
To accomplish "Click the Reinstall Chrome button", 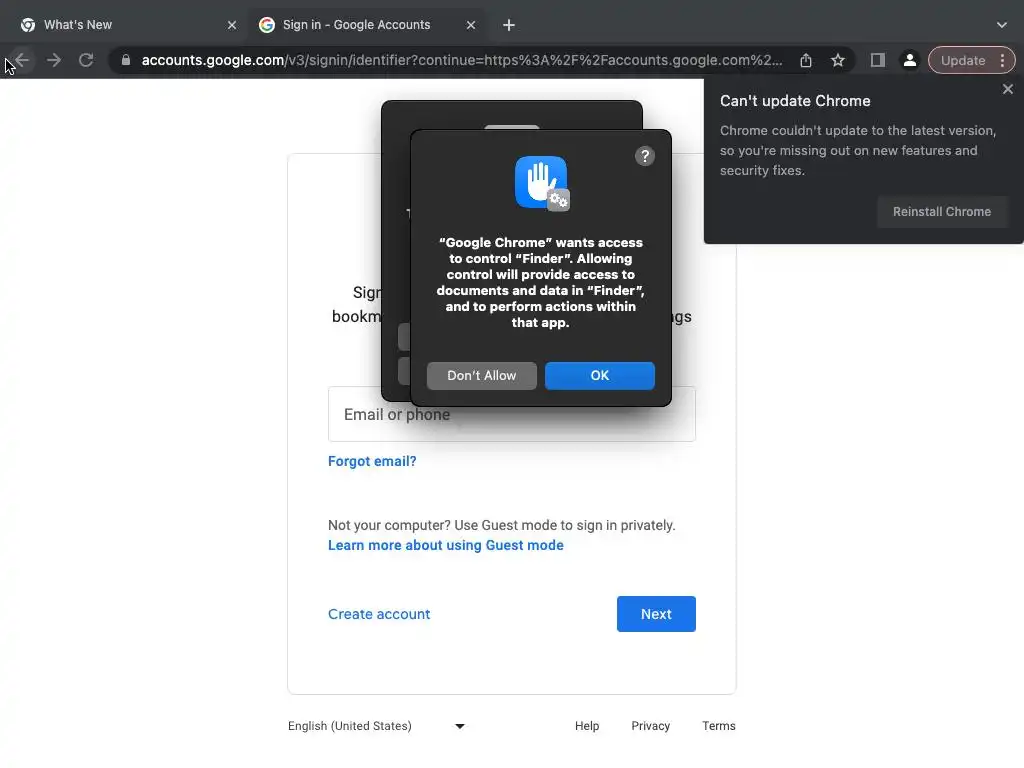I will (942, 212).
